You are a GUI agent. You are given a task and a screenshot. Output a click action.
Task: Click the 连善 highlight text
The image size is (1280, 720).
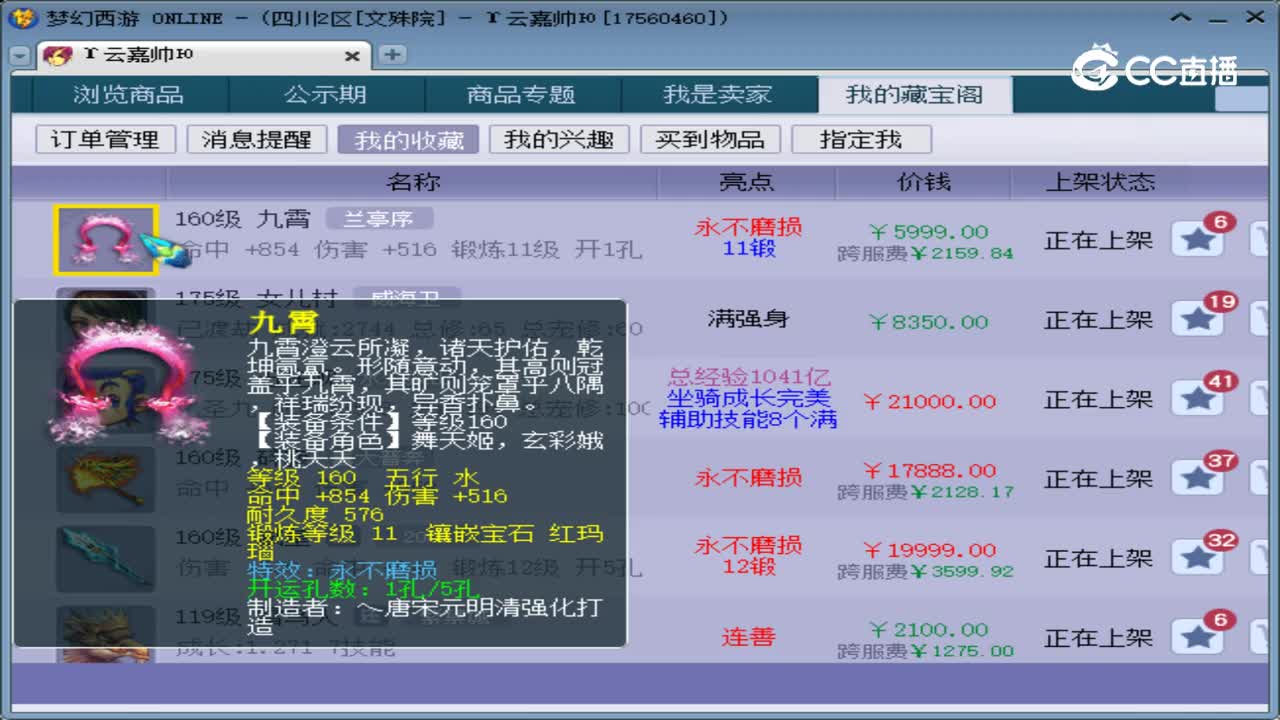coord(748,636)
